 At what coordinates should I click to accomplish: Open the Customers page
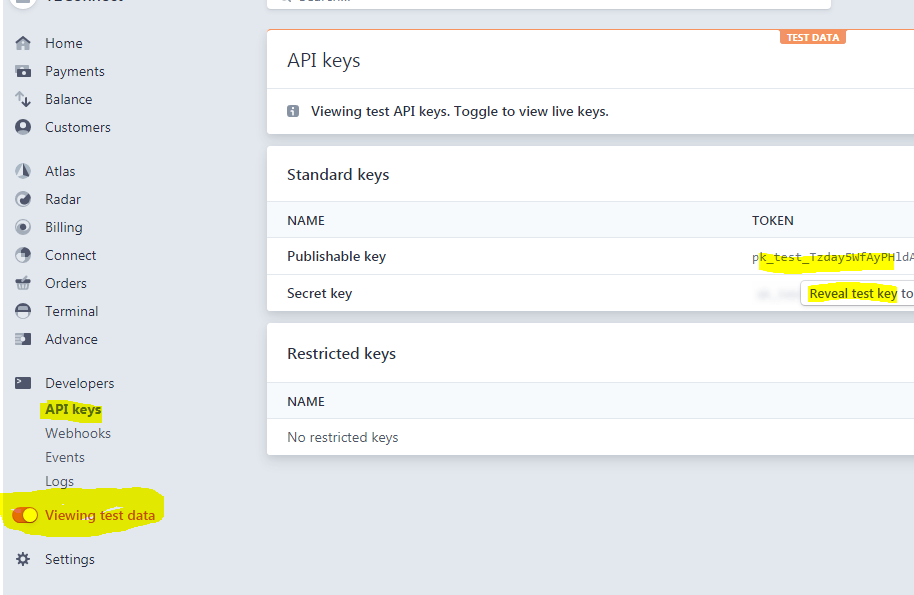[x=78, y=127]
